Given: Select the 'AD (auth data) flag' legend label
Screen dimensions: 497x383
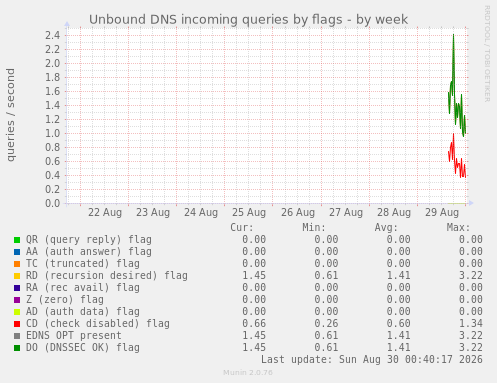Looking at the screenshot, I should pyautogui.click(x=83, y=312).
